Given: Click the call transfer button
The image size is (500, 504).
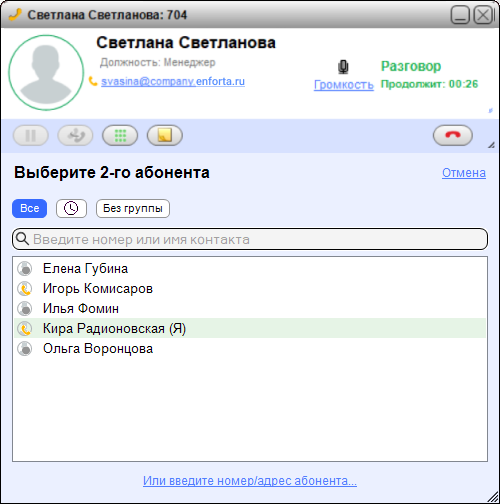Looking at the screenshot, I should coord(75,135).
